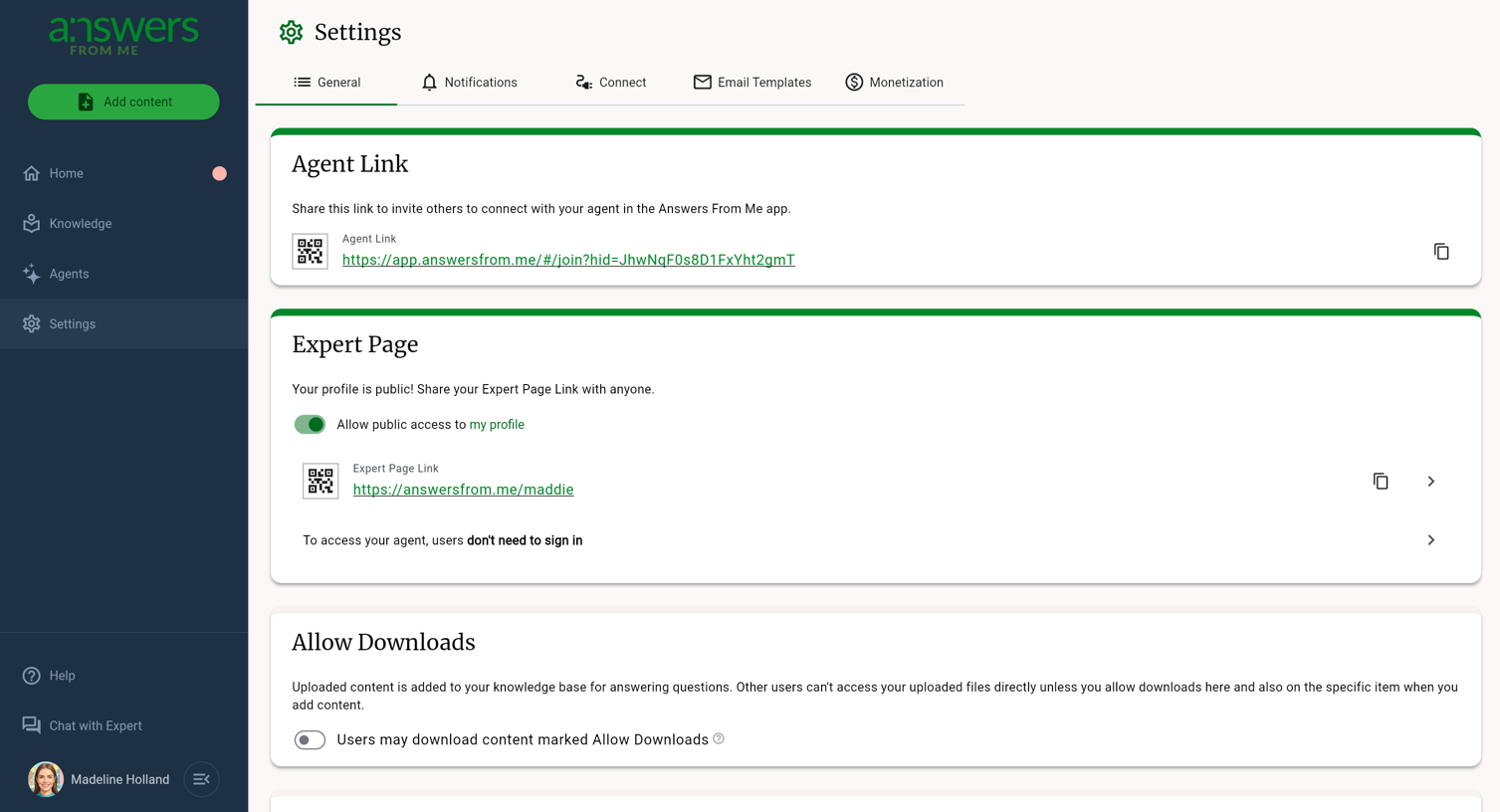Click the Agents sparkle icon

(32, 274)
